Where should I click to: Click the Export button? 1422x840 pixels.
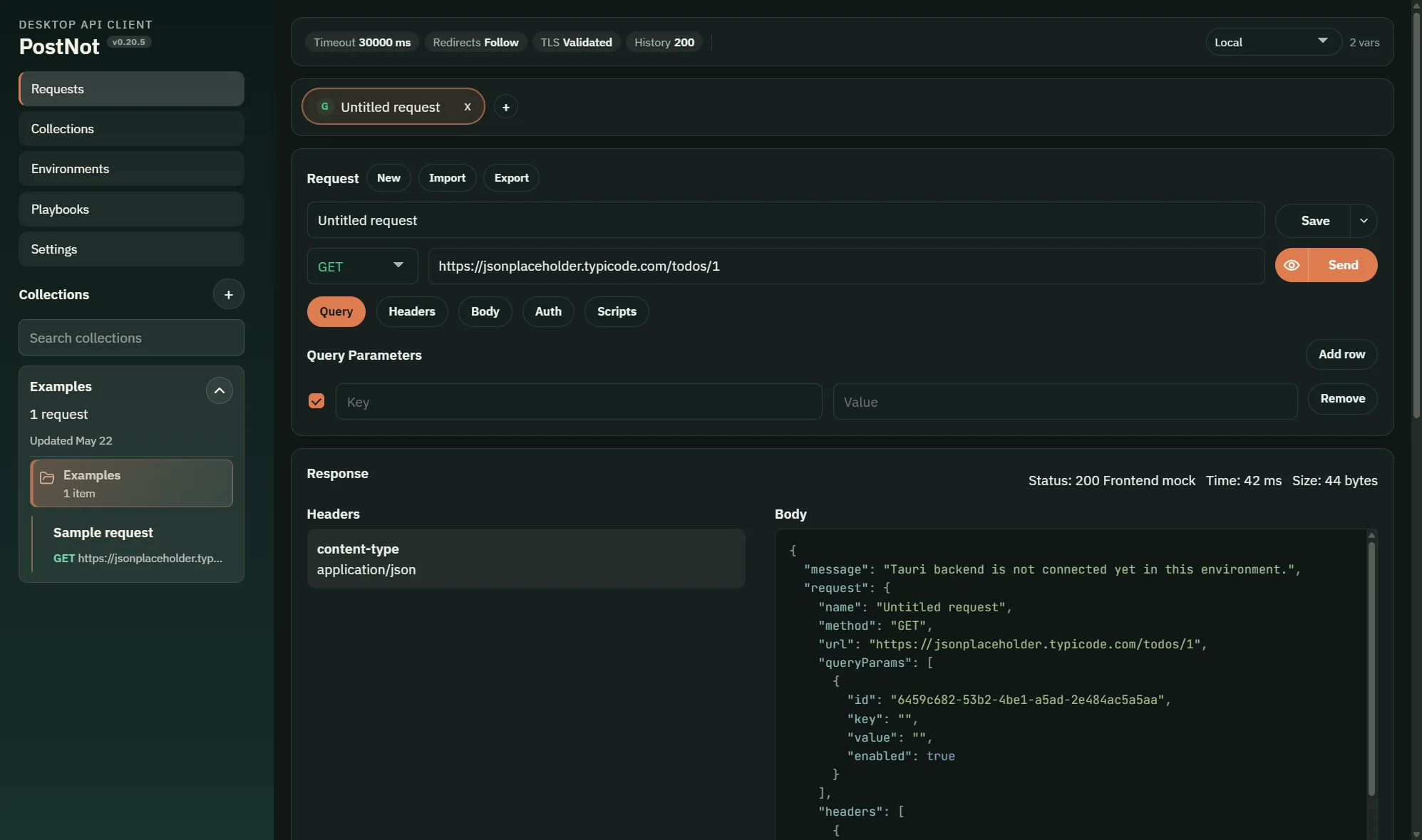click(x=511, y=178)
